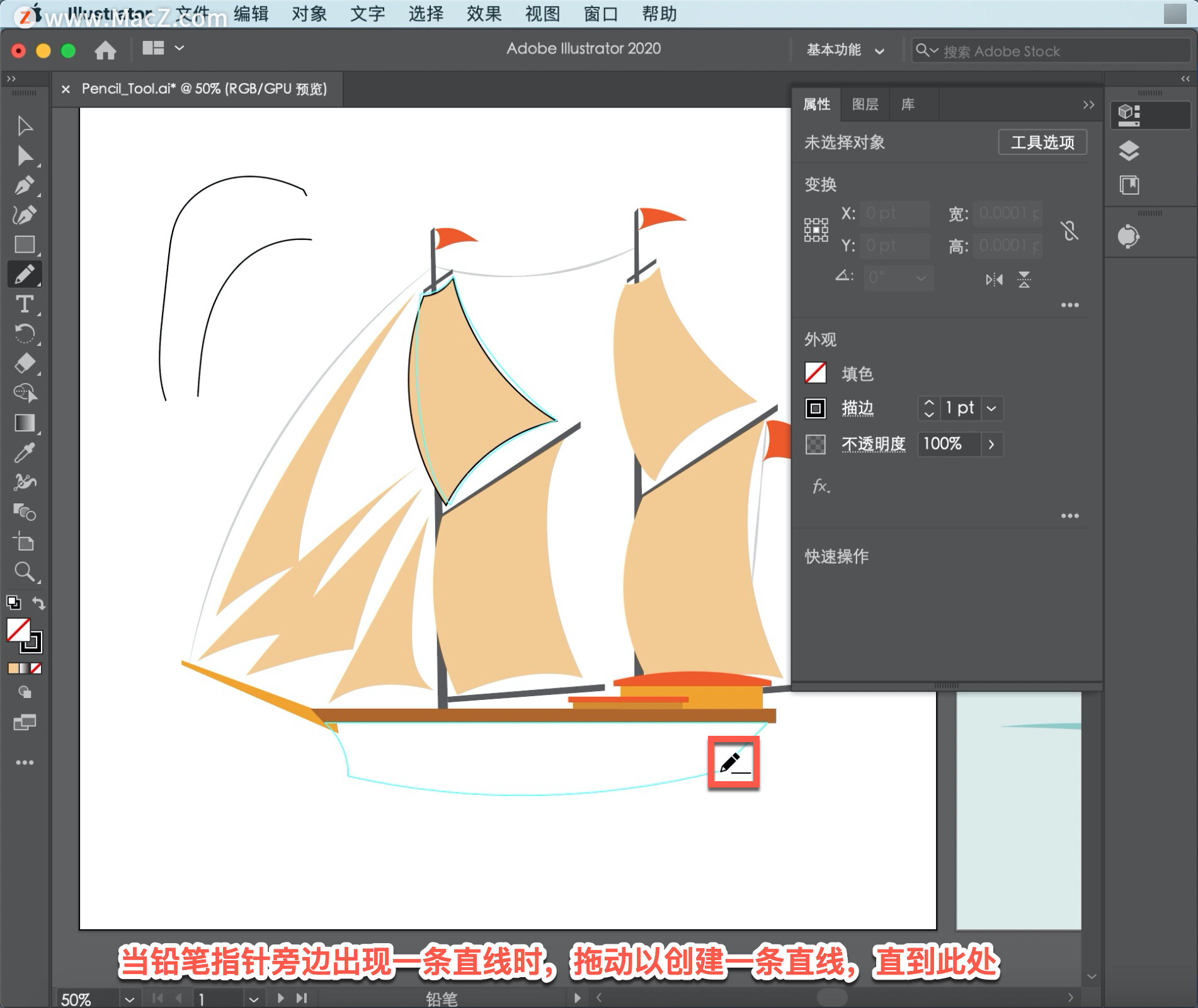
Task: Select the Puppet Warp tool
Action: pyautogui.click(x=25, y=482)
